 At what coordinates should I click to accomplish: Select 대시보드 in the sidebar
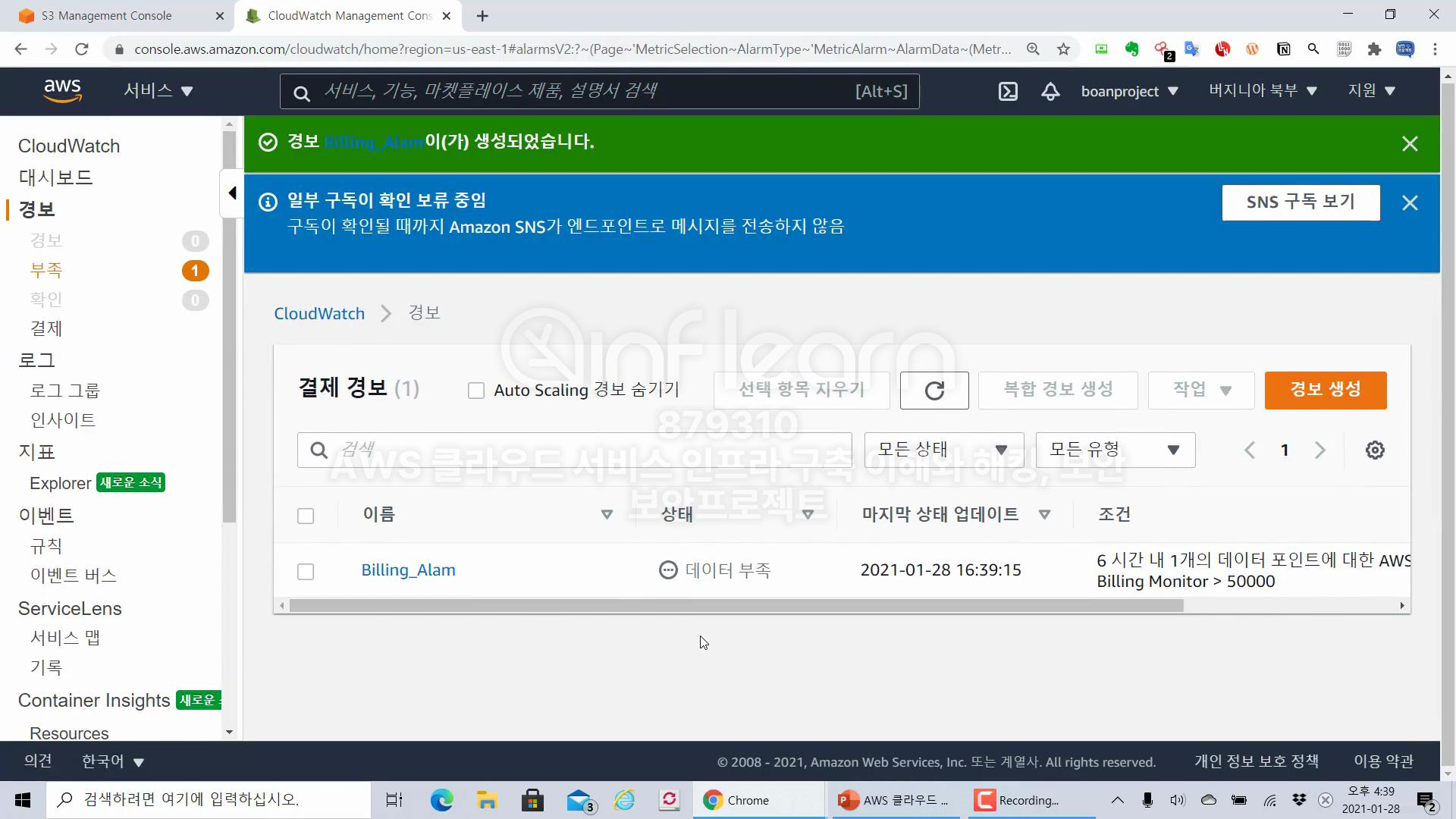(x=55, y=177)
